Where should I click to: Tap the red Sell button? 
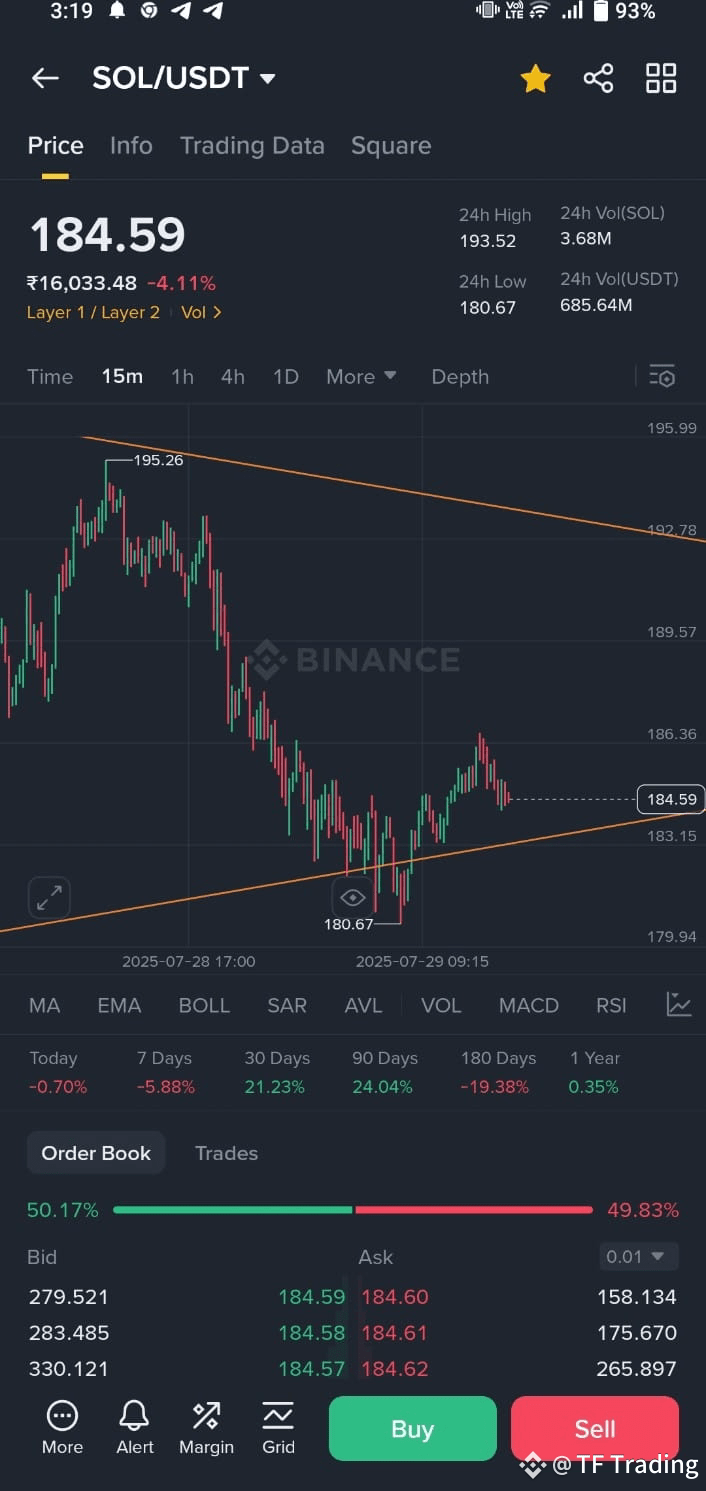[x=595, y=1428]
